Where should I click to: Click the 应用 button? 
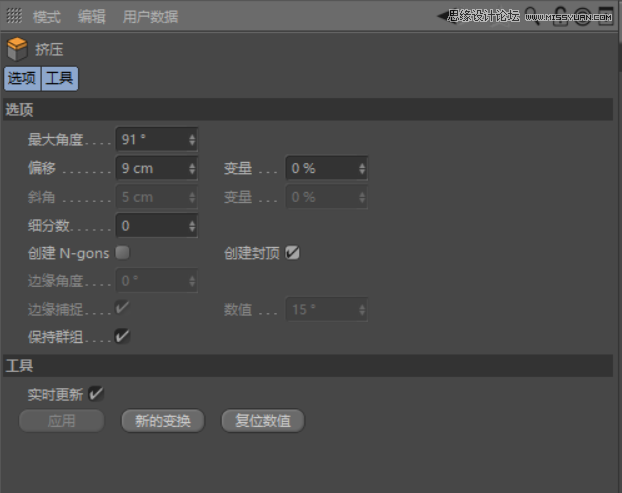61,421
